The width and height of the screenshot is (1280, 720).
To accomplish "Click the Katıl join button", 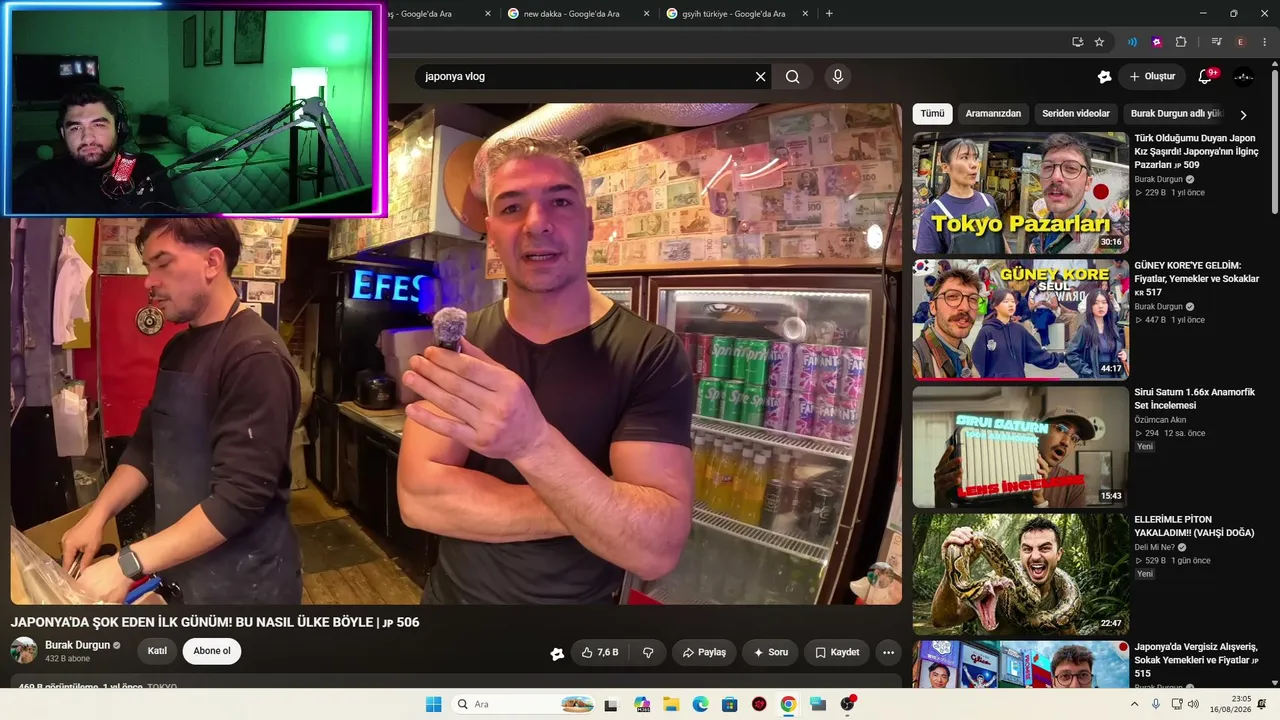I will [157, 651].
